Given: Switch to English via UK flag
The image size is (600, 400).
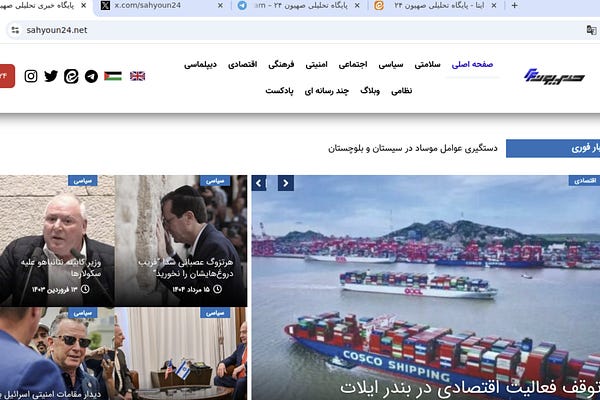Looking at the screenshot, I should 137,76.
